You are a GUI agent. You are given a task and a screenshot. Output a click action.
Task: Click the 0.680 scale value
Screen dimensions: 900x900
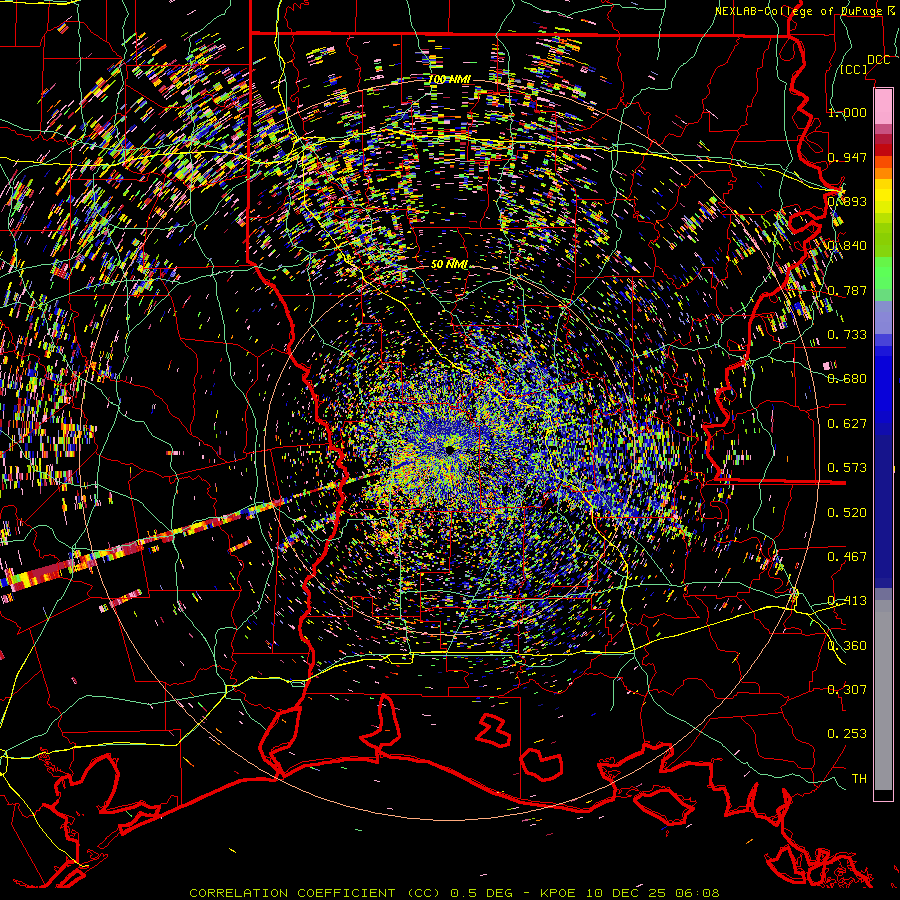(847, 379)
